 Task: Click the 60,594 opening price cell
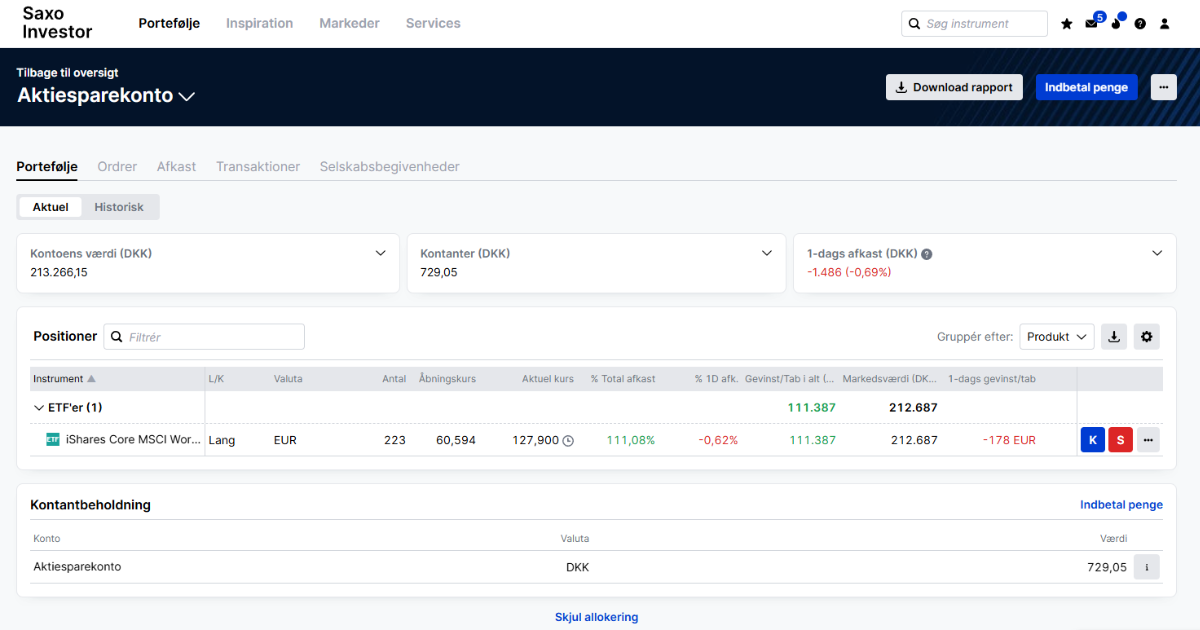coord(456,440)
